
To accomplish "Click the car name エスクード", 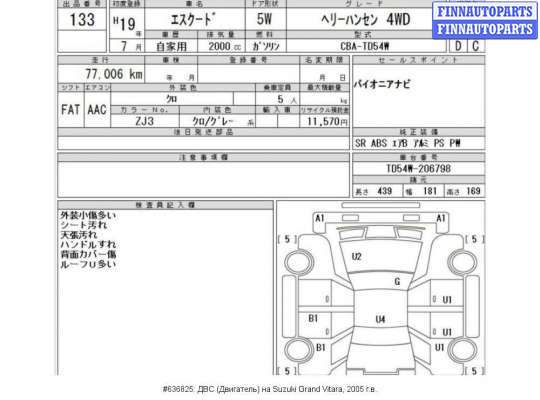I will click(193, 20).
